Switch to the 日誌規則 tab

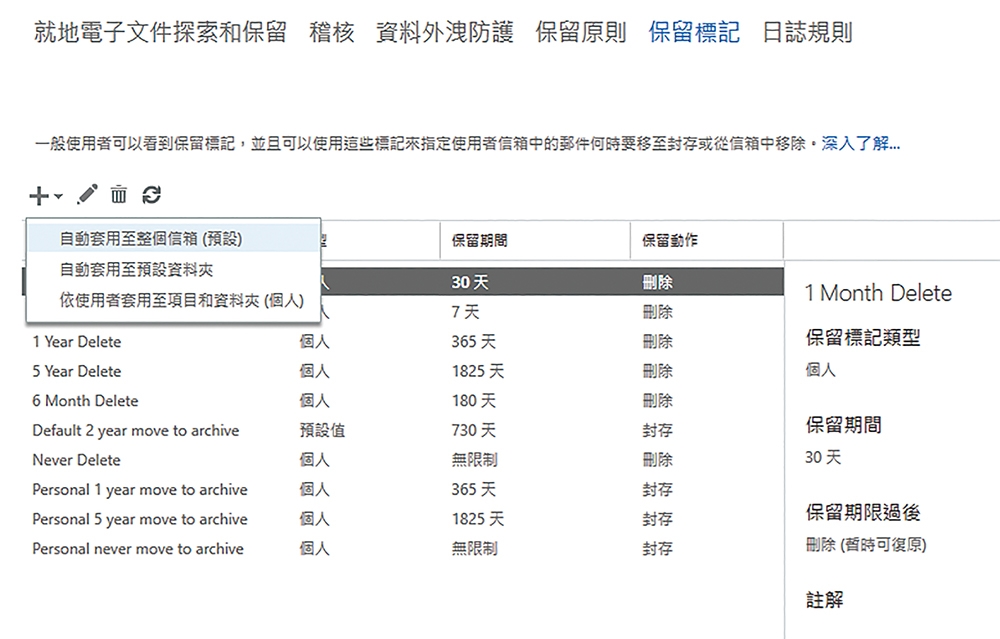click(x=807, y=32)
